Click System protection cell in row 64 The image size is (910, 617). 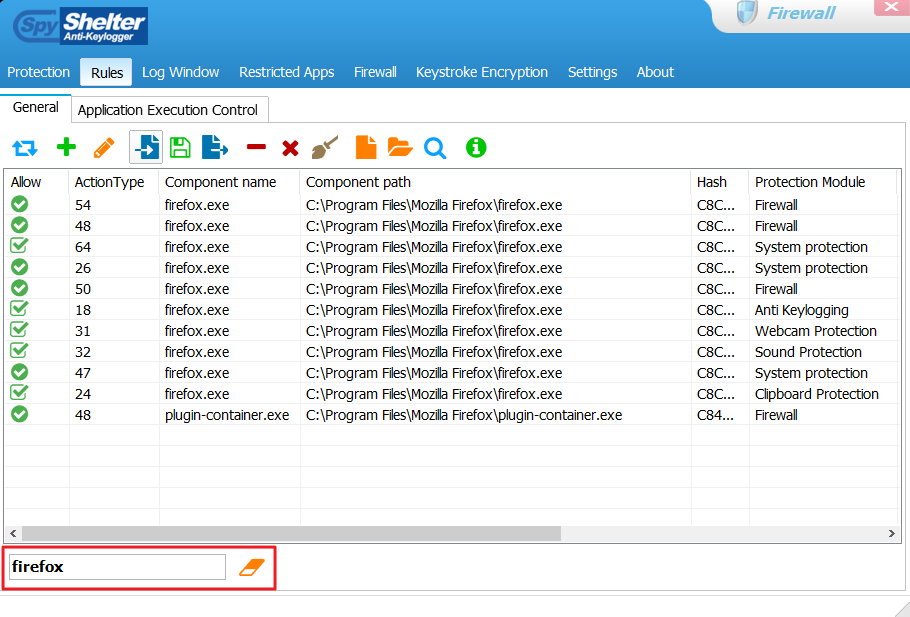(811, 247)
